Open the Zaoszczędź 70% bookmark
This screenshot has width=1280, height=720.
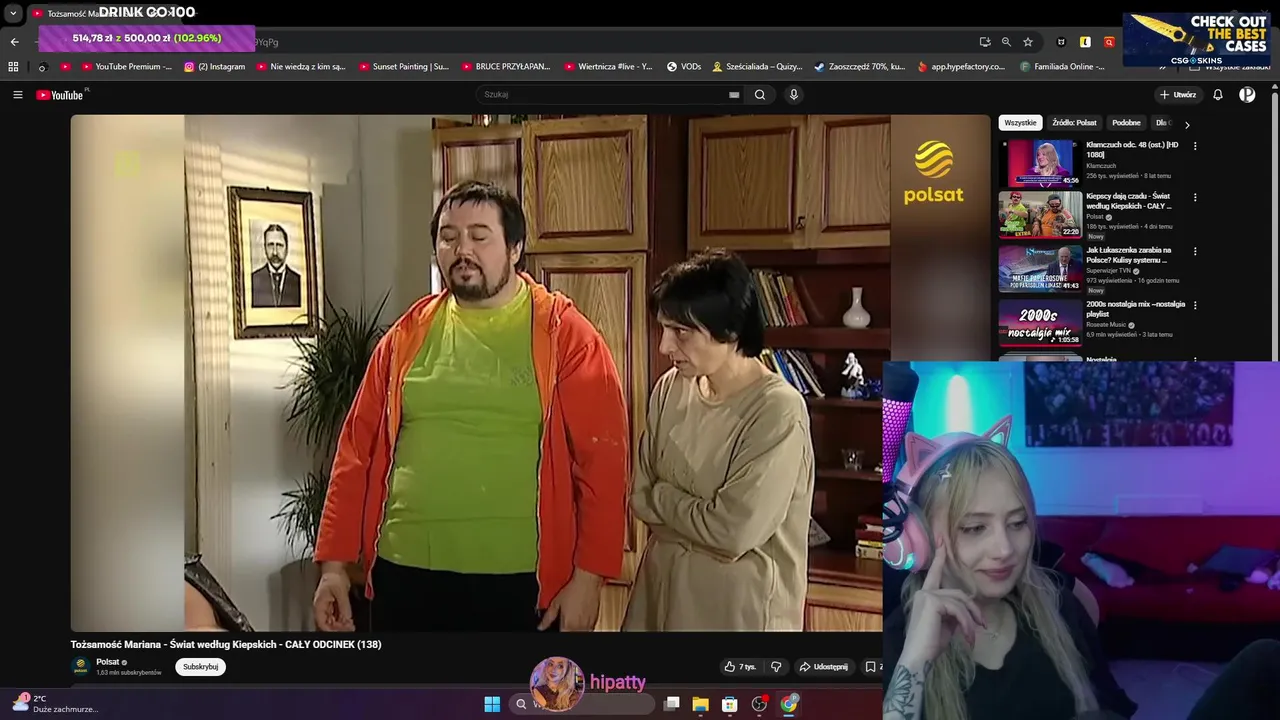(x=859, y=67)
